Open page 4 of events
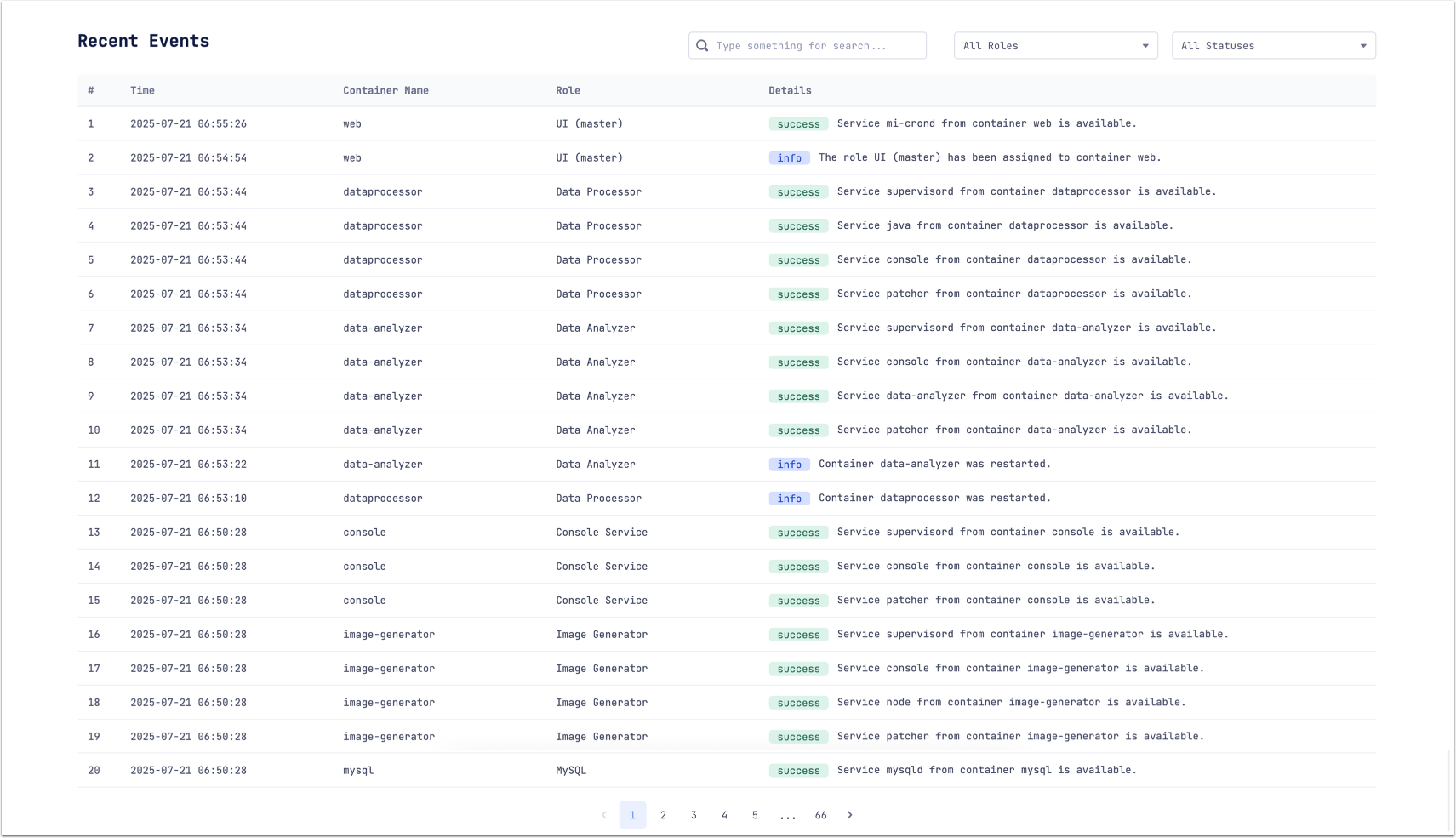Image resolution: width=1456 pixels, height=838 pixels. point(724,815)
